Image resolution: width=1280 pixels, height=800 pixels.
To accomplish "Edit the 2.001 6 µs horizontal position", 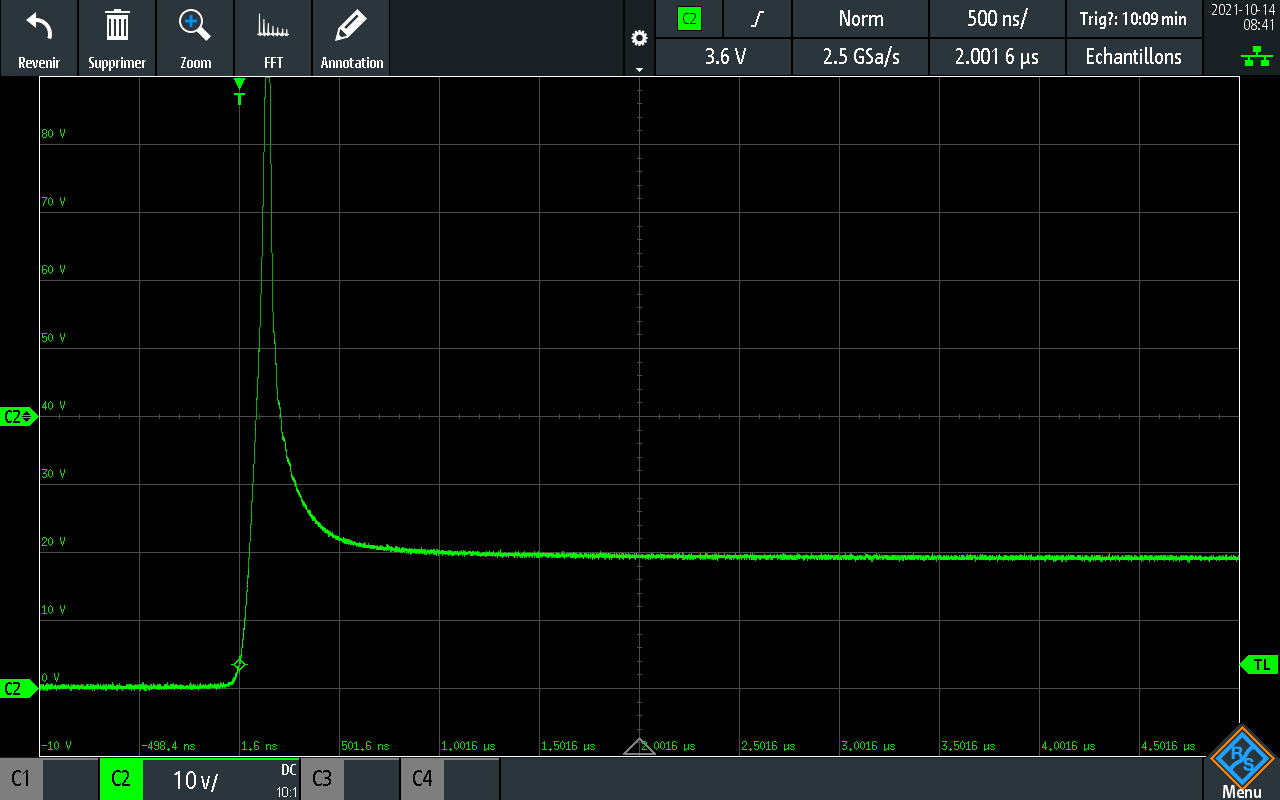I will point(997,57).
